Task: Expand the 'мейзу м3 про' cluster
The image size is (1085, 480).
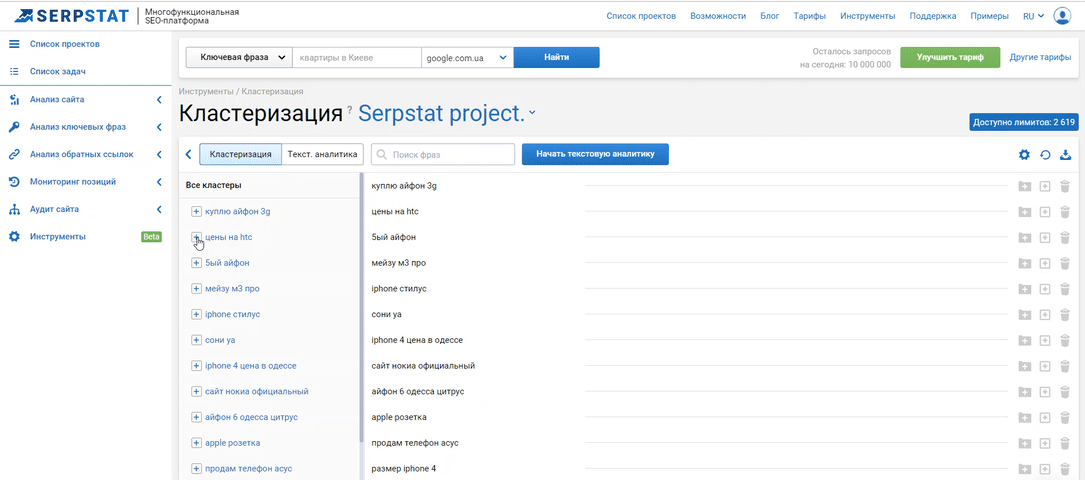Action: pos(196,288)
